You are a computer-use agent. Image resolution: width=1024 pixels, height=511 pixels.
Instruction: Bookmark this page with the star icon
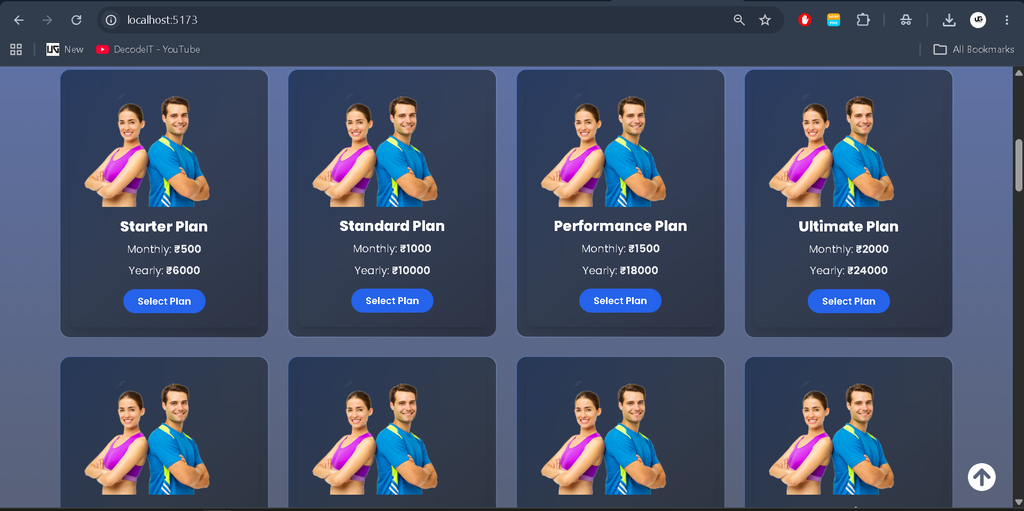(765, 20)
